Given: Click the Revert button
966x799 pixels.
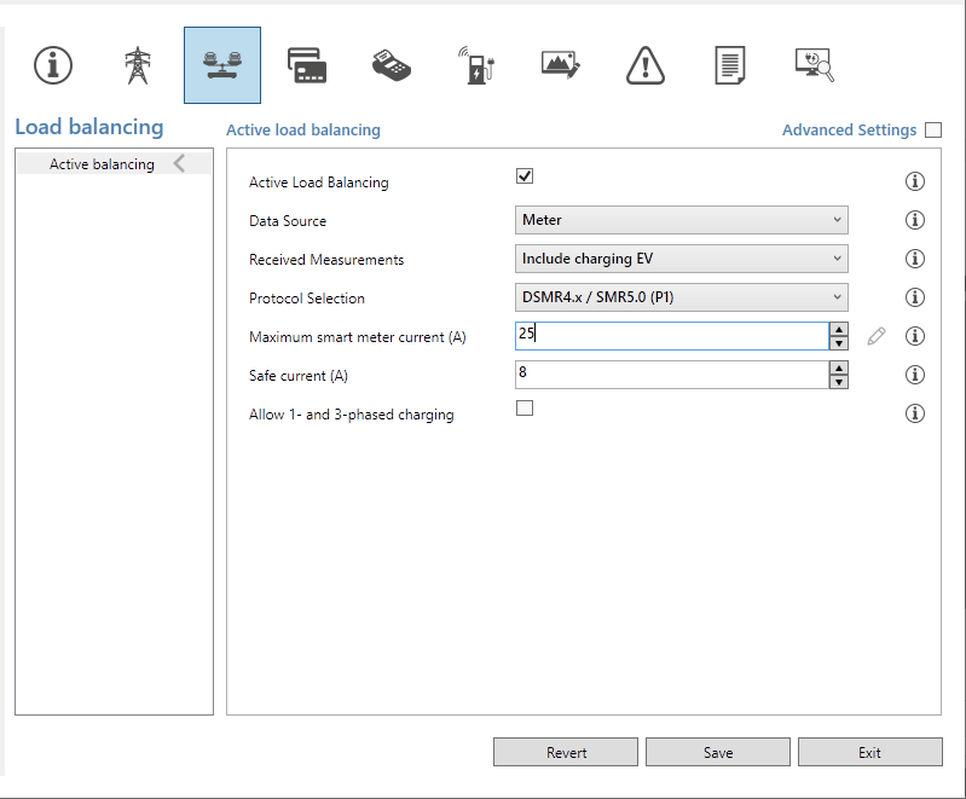Looking at the screenshot, I should point(566,752).
